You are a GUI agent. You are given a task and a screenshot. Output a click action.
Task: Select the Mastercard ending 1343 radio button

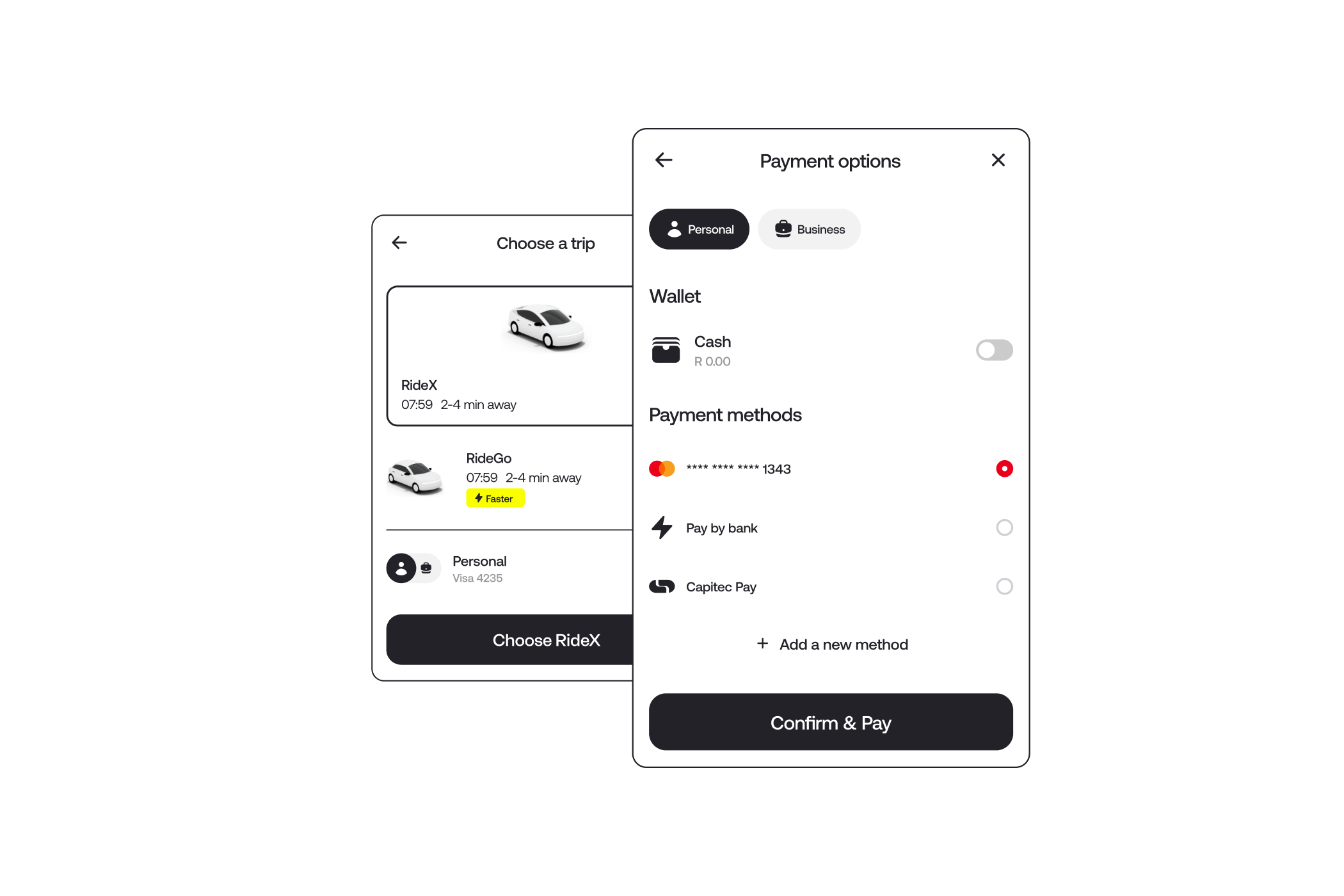pos(1003,468)
